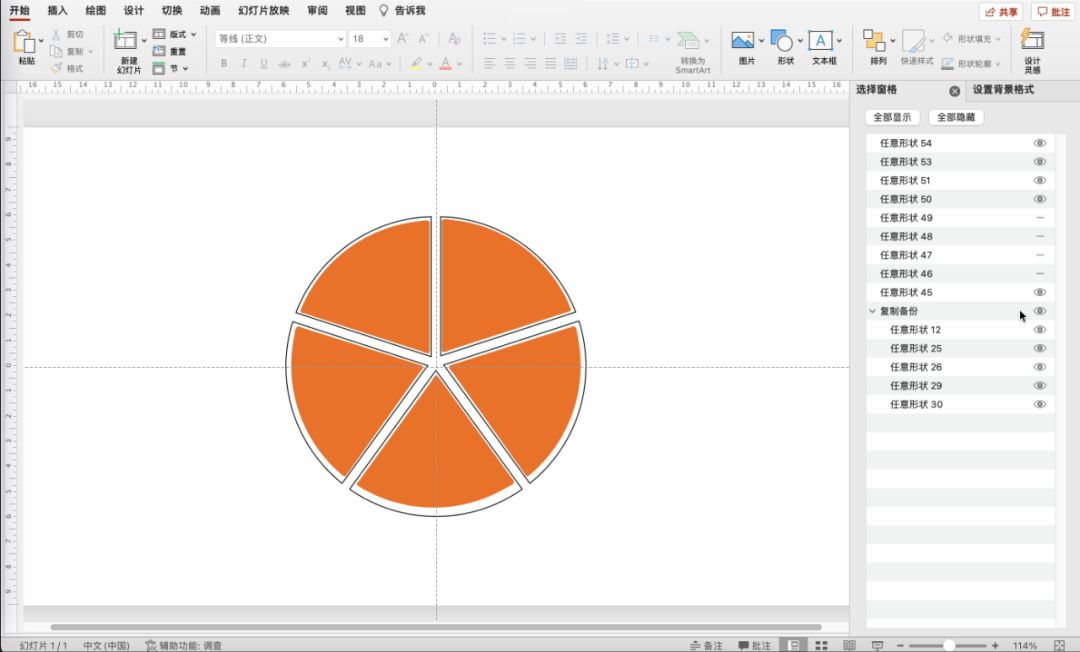Switch to slide sorter view icon

(x=821, y=645)
